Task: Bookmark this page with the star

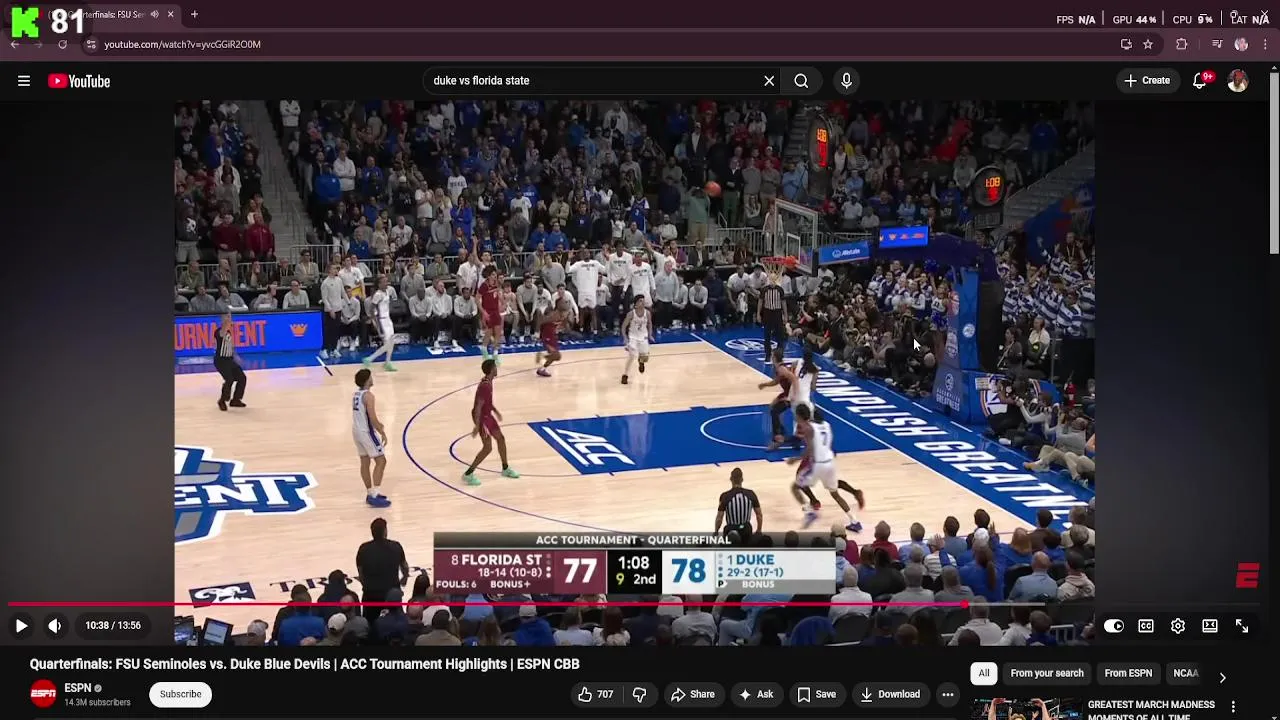Action: pos(1148,44)
